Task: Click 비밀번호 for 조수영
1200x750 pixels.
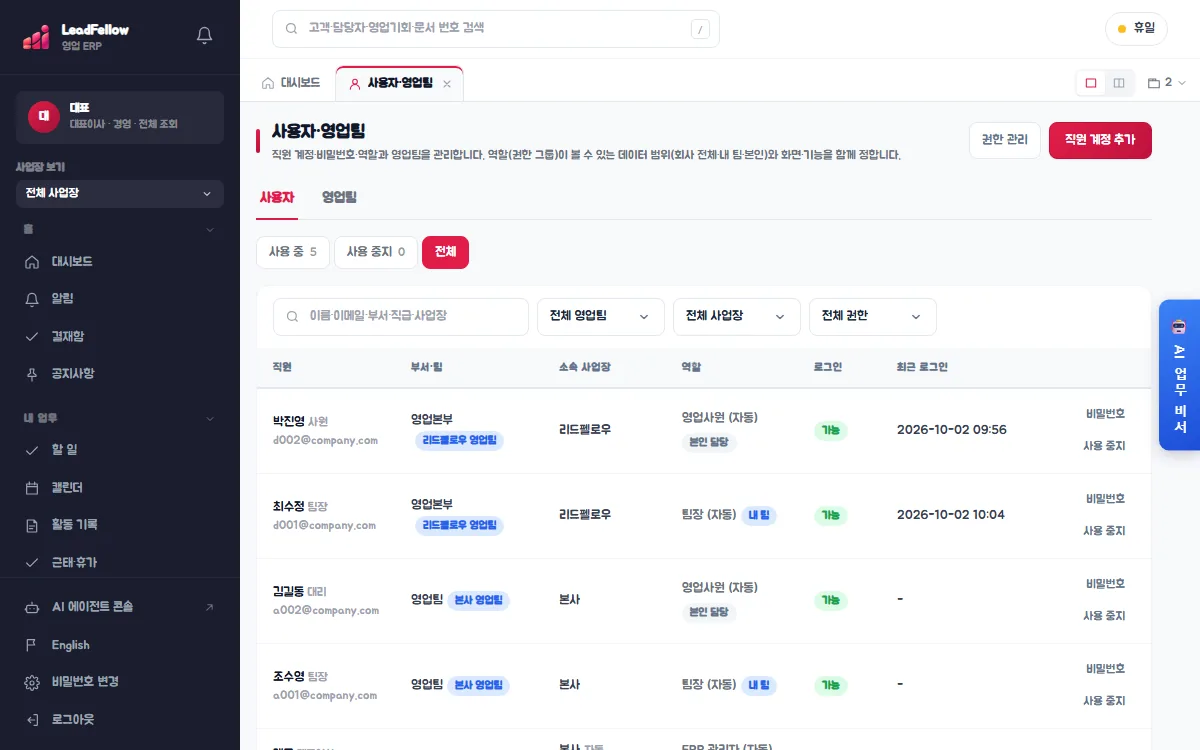Action: pyautogui.click(x=1105, y=668)
